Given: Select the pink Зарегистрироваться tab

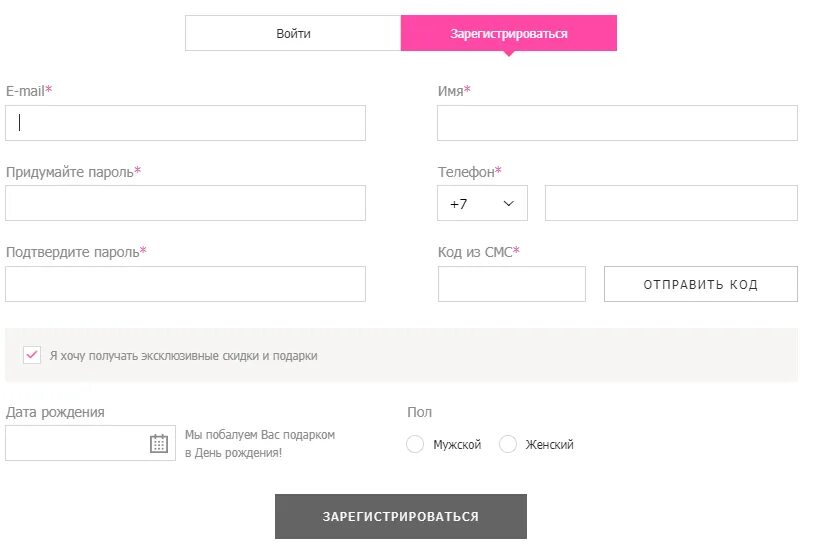Looking at the screenshot, I should coord(508,33).
